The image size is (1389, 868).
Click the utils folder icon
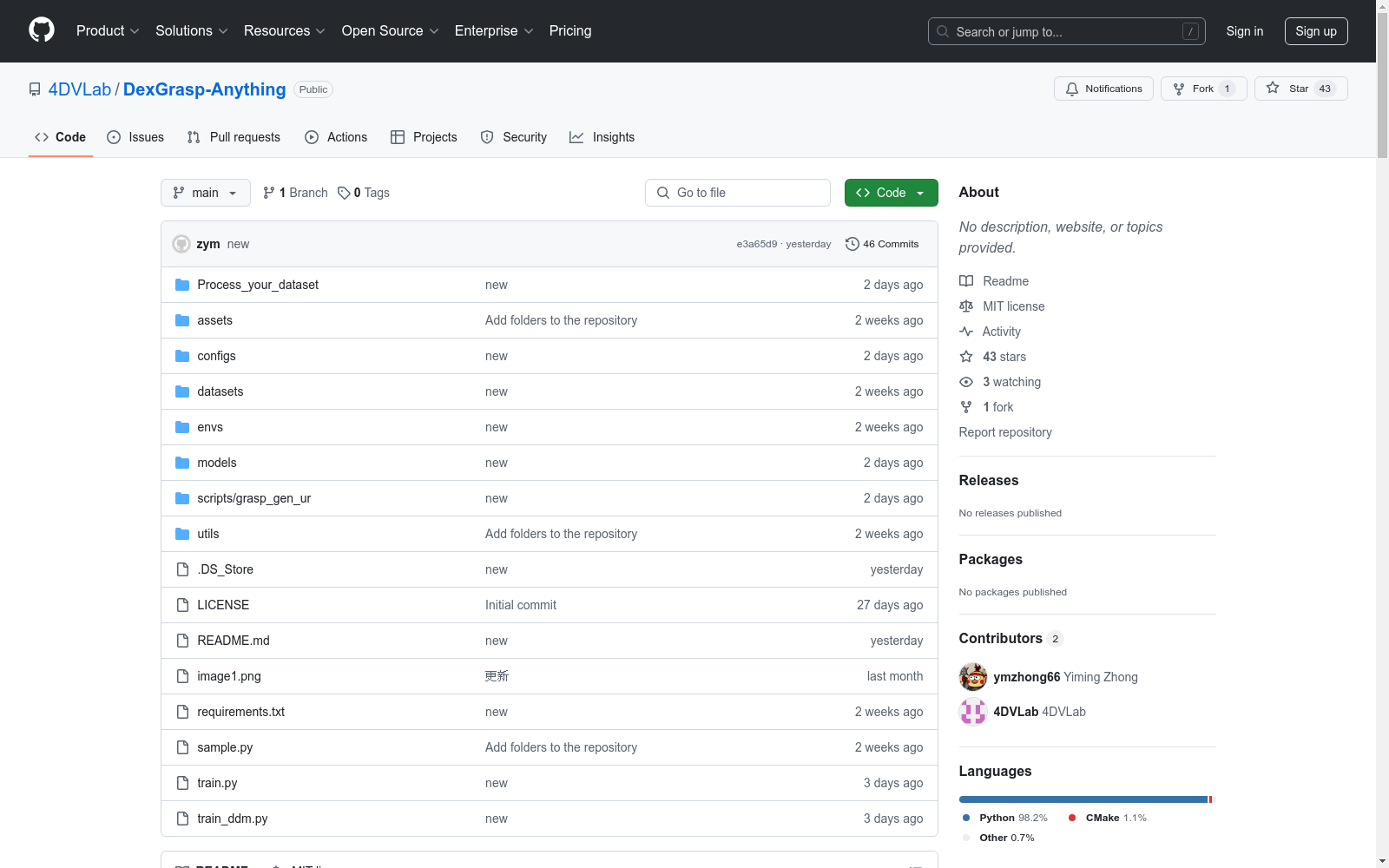tap(182, 534)
